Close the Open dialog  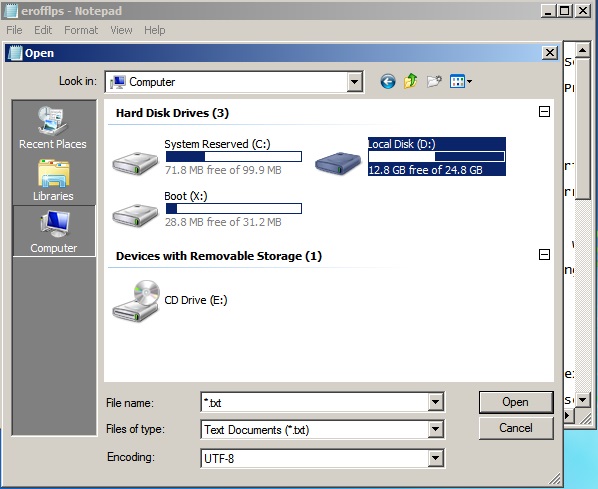[550, 53]
